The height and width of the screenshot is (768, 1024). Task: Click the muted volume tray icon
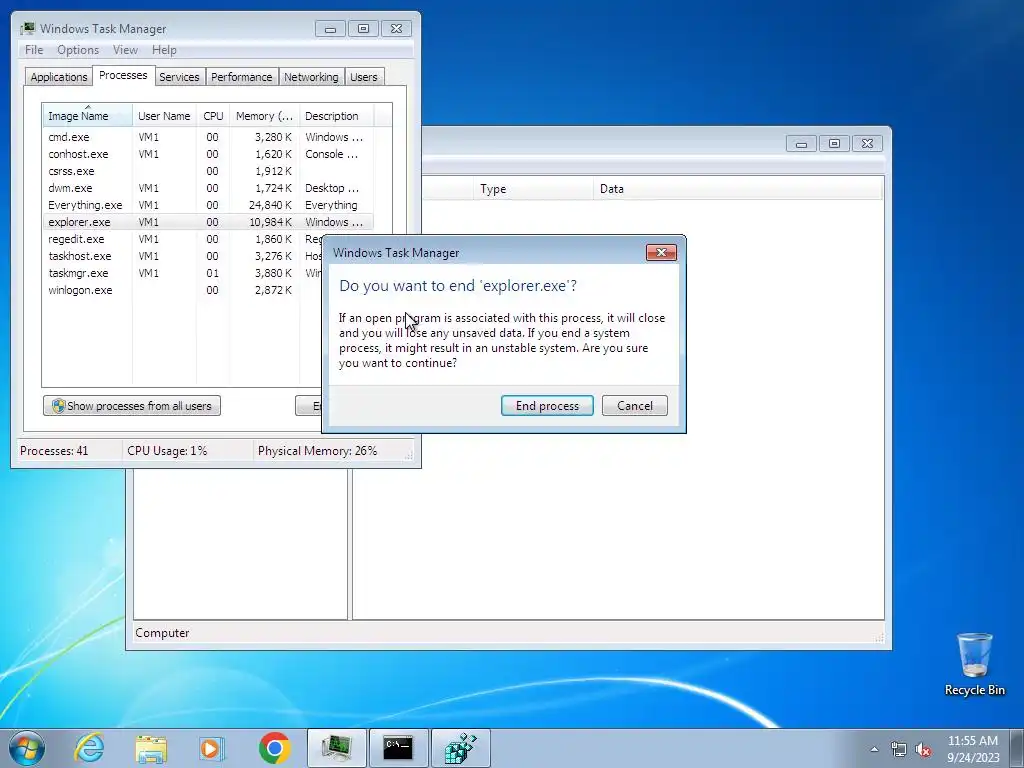(923, 749)
